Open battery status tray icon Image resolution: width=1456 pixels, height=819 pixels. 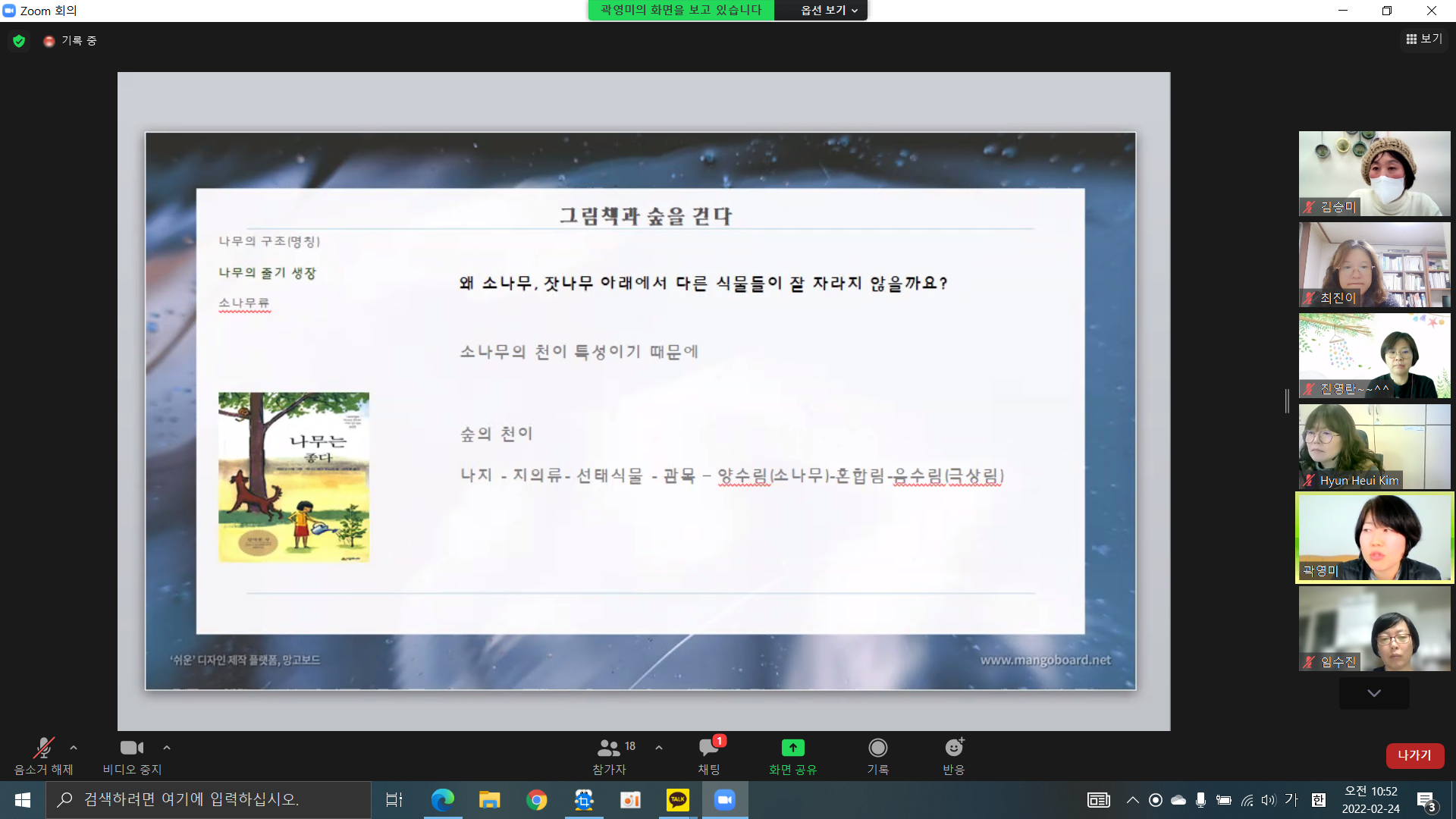click(1223, 800)
